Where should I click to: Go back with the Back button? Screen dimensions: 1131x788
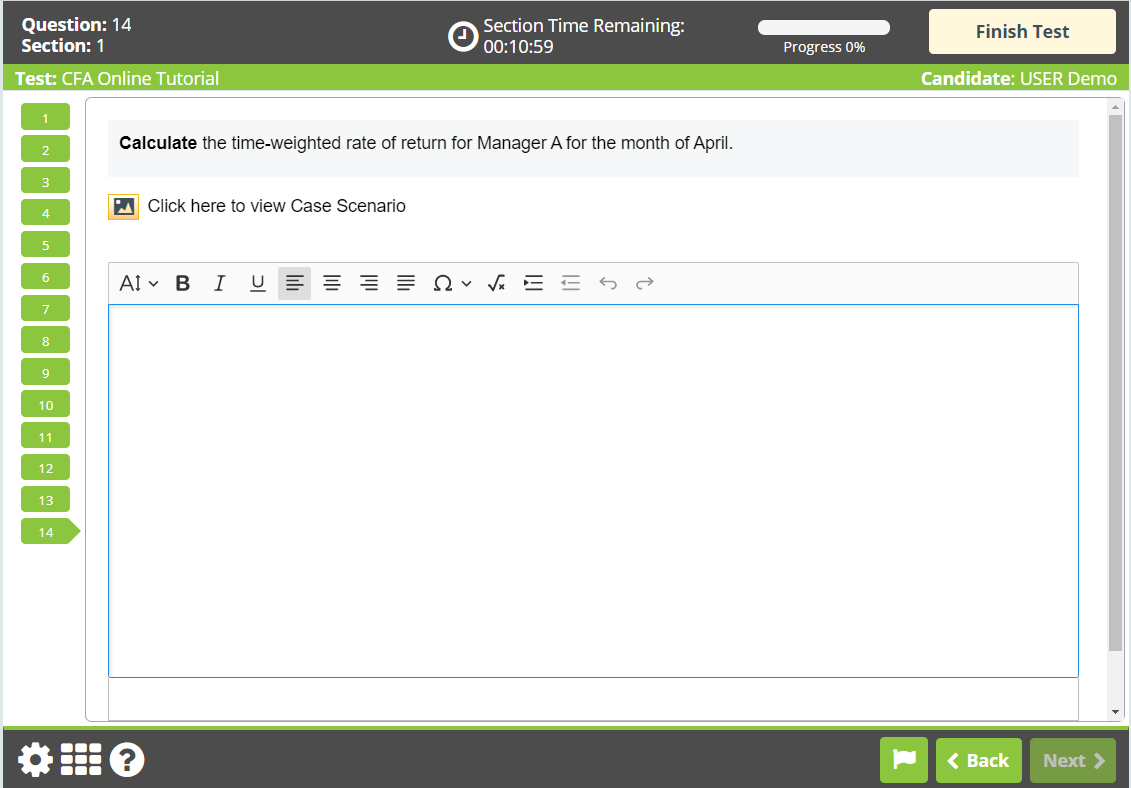pos(978,760)
